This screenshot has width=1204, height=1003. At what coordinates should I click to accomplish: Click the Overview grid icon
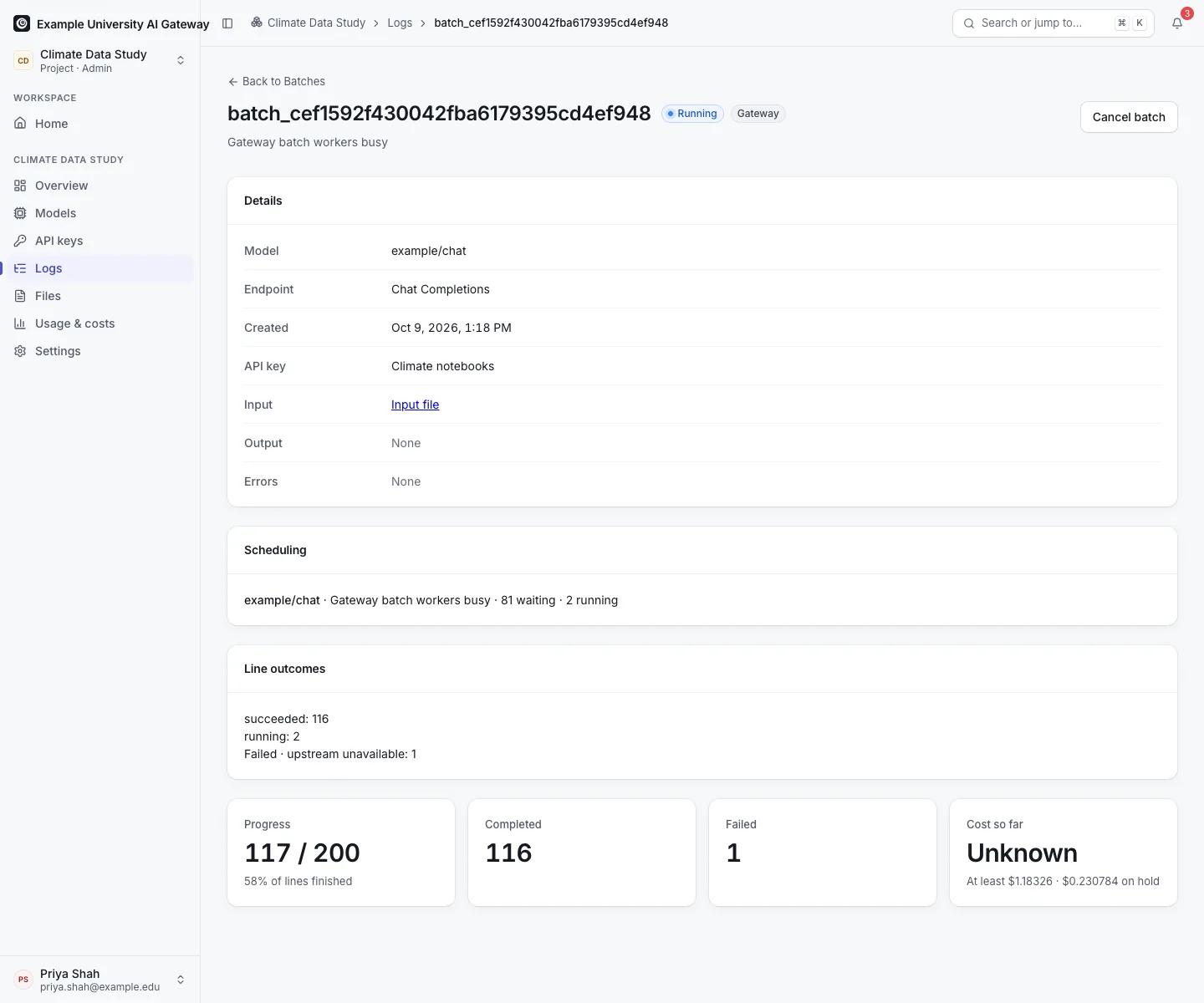point(20,186)
